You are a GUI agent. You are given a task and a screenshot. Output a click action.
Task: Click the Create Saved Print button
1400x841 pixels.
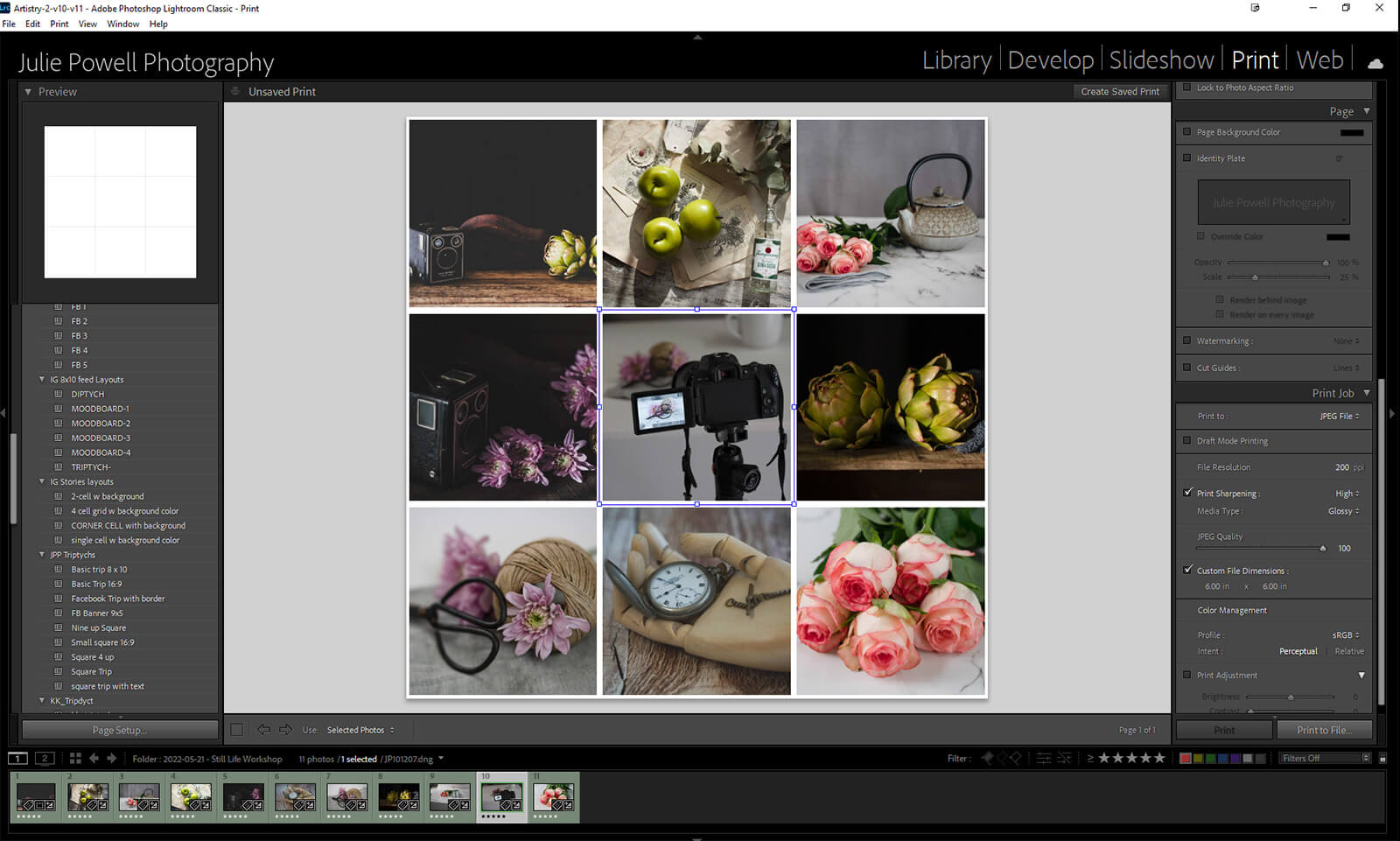tap(1119, 92)
